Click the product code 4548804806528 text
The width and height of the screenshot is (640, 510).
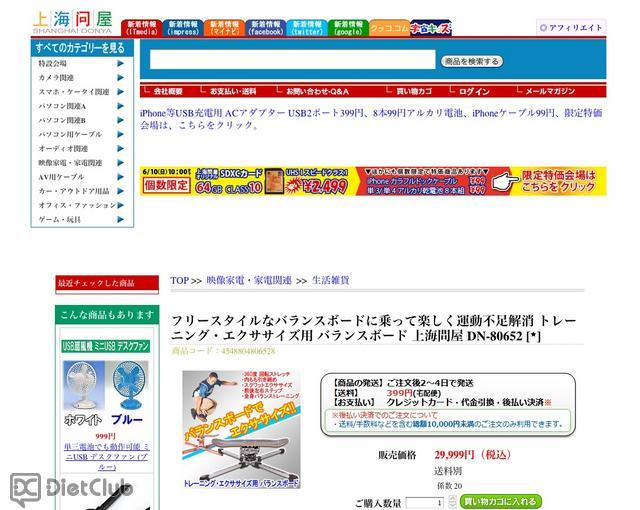tap(248, 351)
